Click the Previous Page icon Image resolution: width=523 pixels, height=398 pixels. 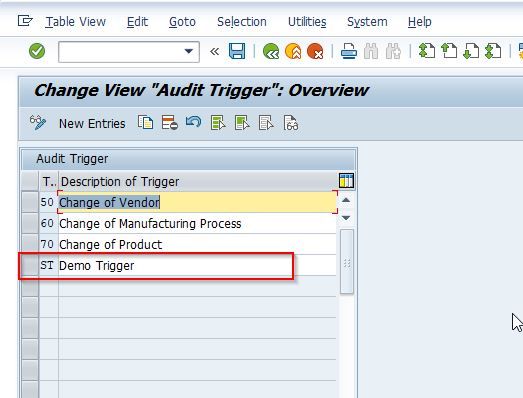tap(449, 51)
